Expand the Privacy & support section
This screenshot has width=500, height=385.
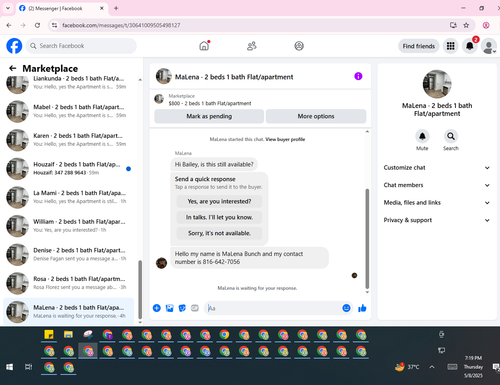tap(437, 220)
